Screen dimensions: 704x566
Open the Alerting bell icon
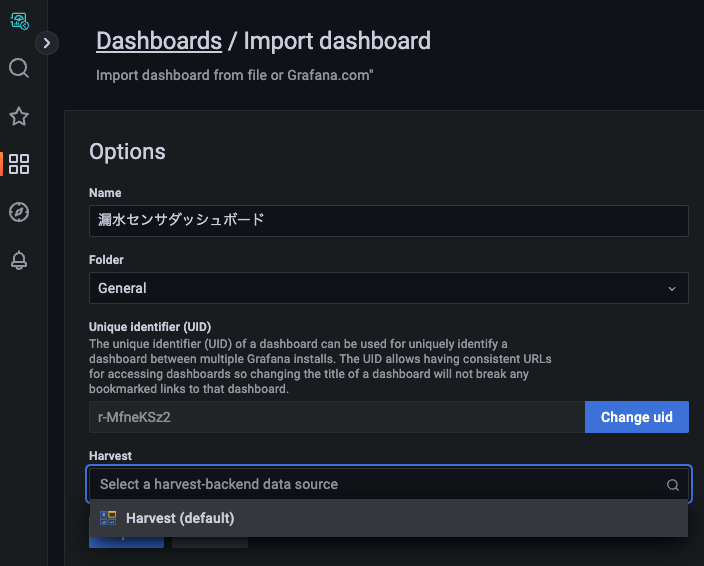coord(19,261)
